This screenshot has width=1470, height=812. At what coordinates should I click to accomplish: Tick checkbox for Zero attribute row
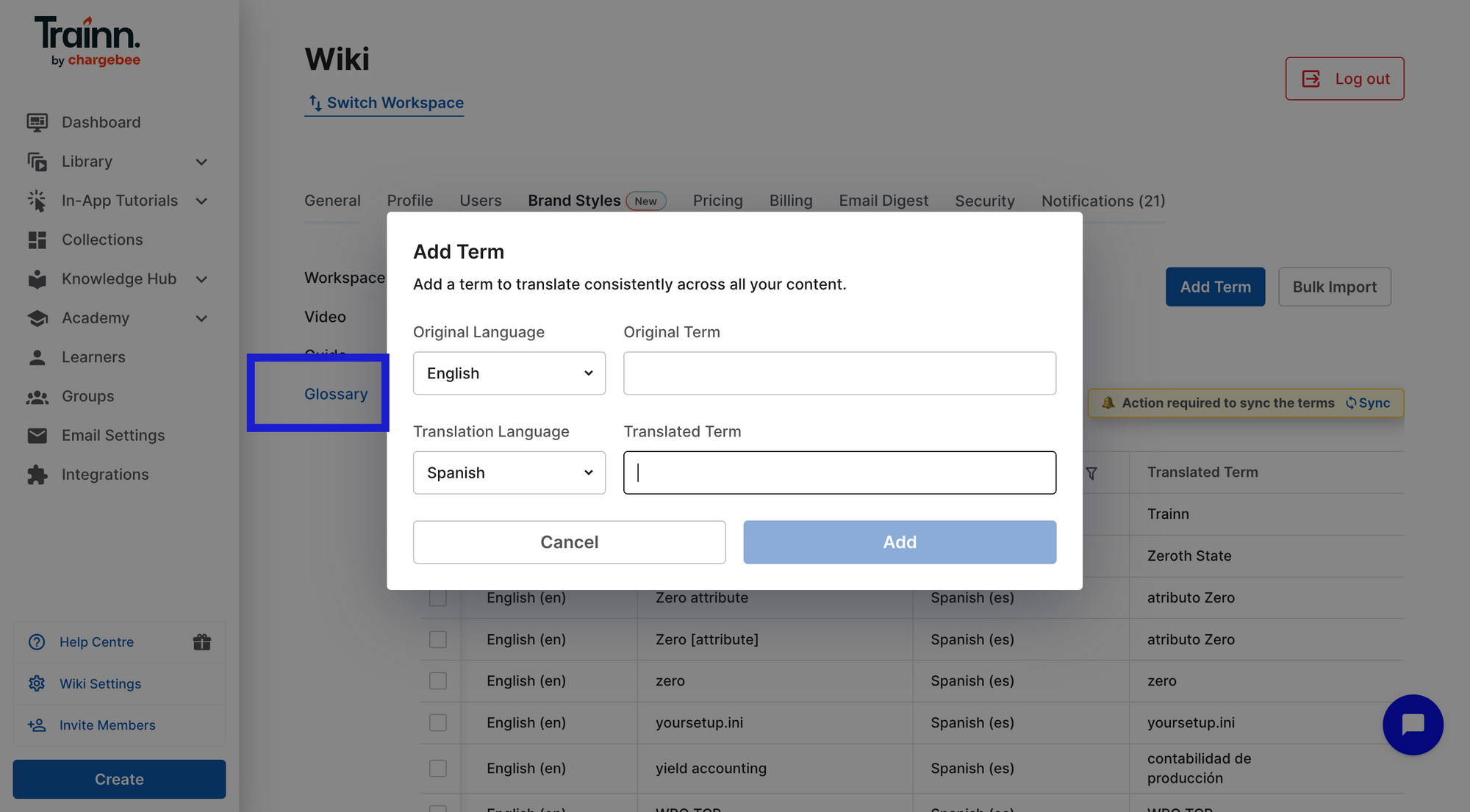438,597
